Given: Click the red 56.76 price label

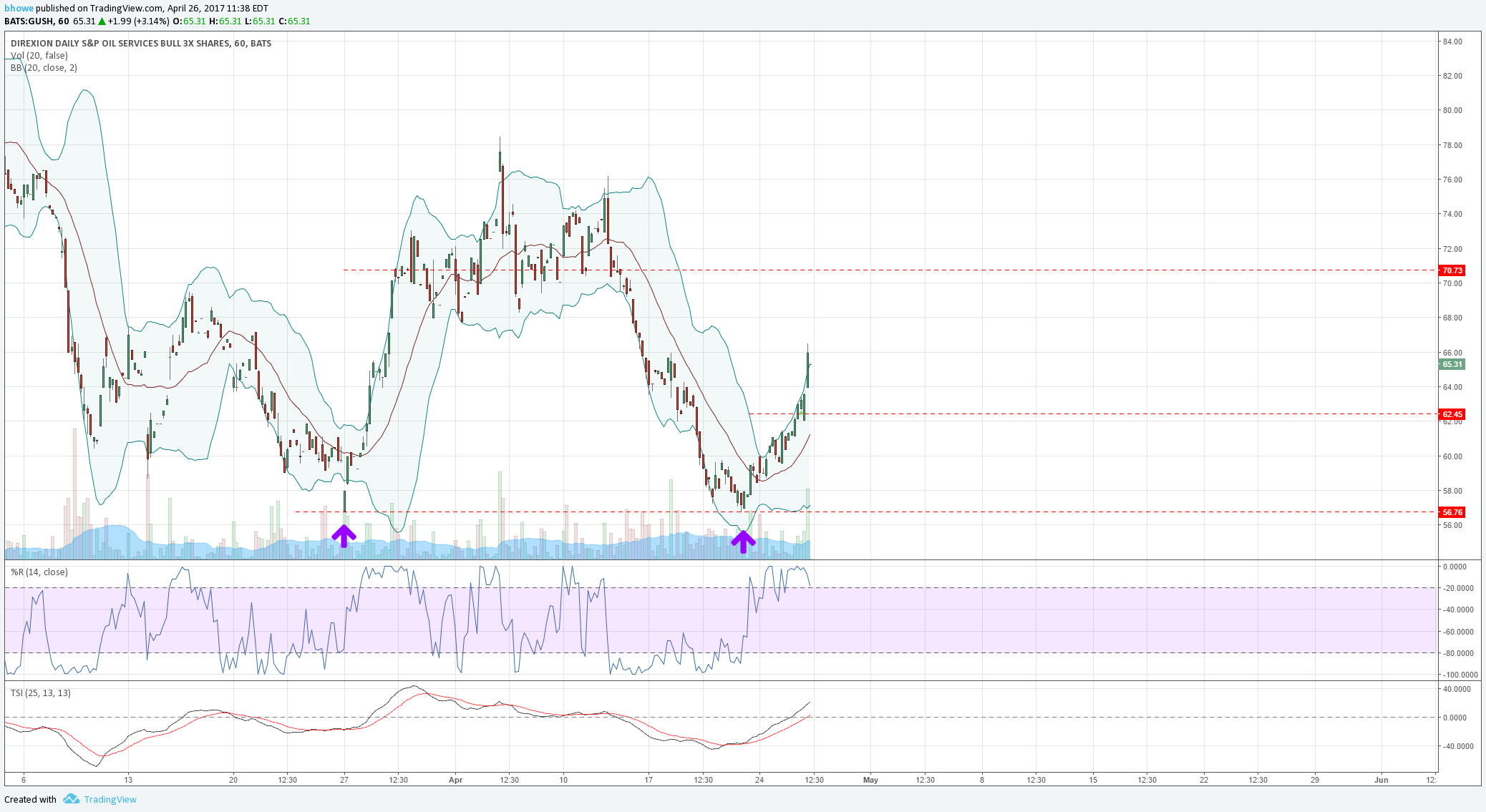Looking at the screenshot, I should point(1452,512).
